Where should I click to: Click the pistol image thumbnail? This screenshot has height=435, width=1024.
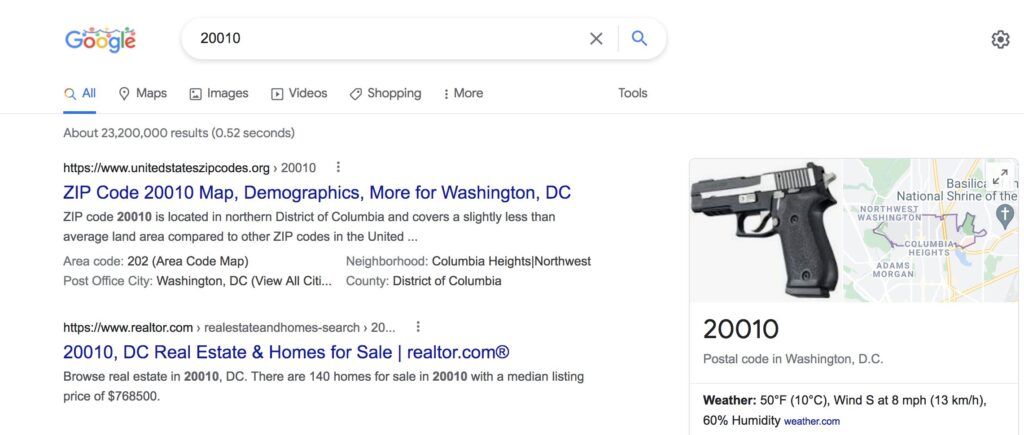click(766, 230)
